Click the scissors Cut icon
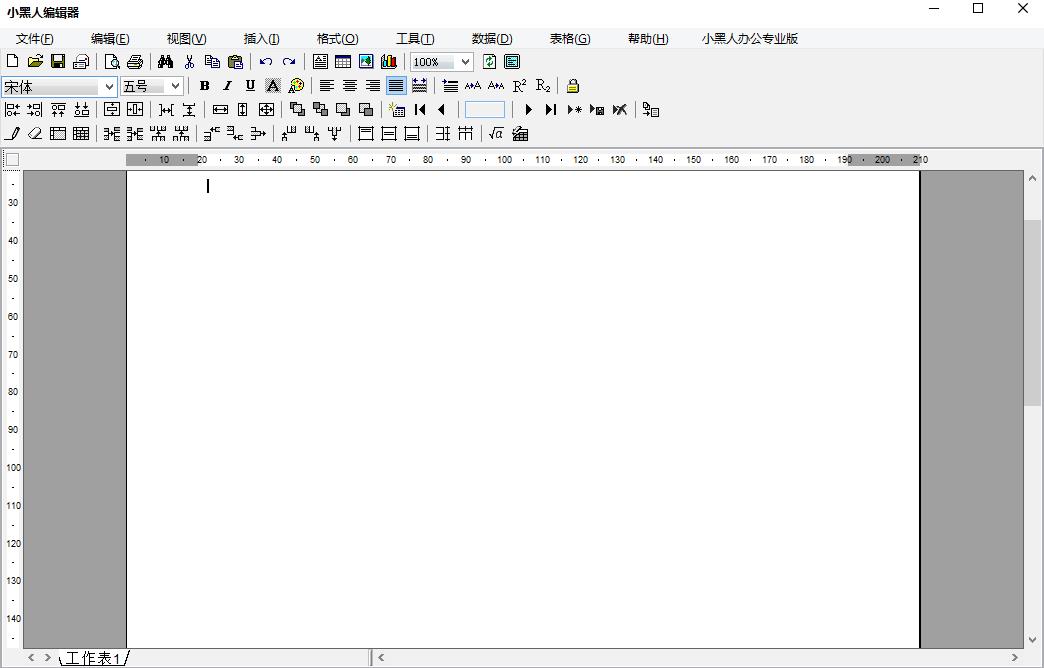This screenshot has height=668, width=1044. click(x=189, y=62)
